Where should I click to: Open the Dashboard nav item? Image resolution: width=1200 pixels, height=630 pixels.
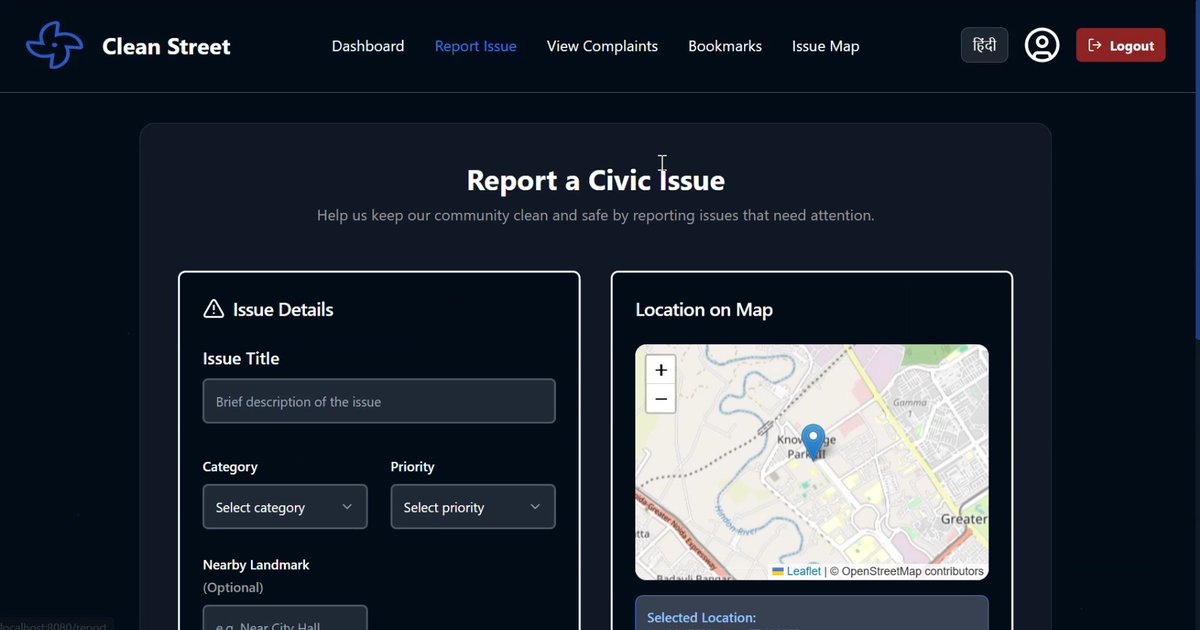point(368,46)
